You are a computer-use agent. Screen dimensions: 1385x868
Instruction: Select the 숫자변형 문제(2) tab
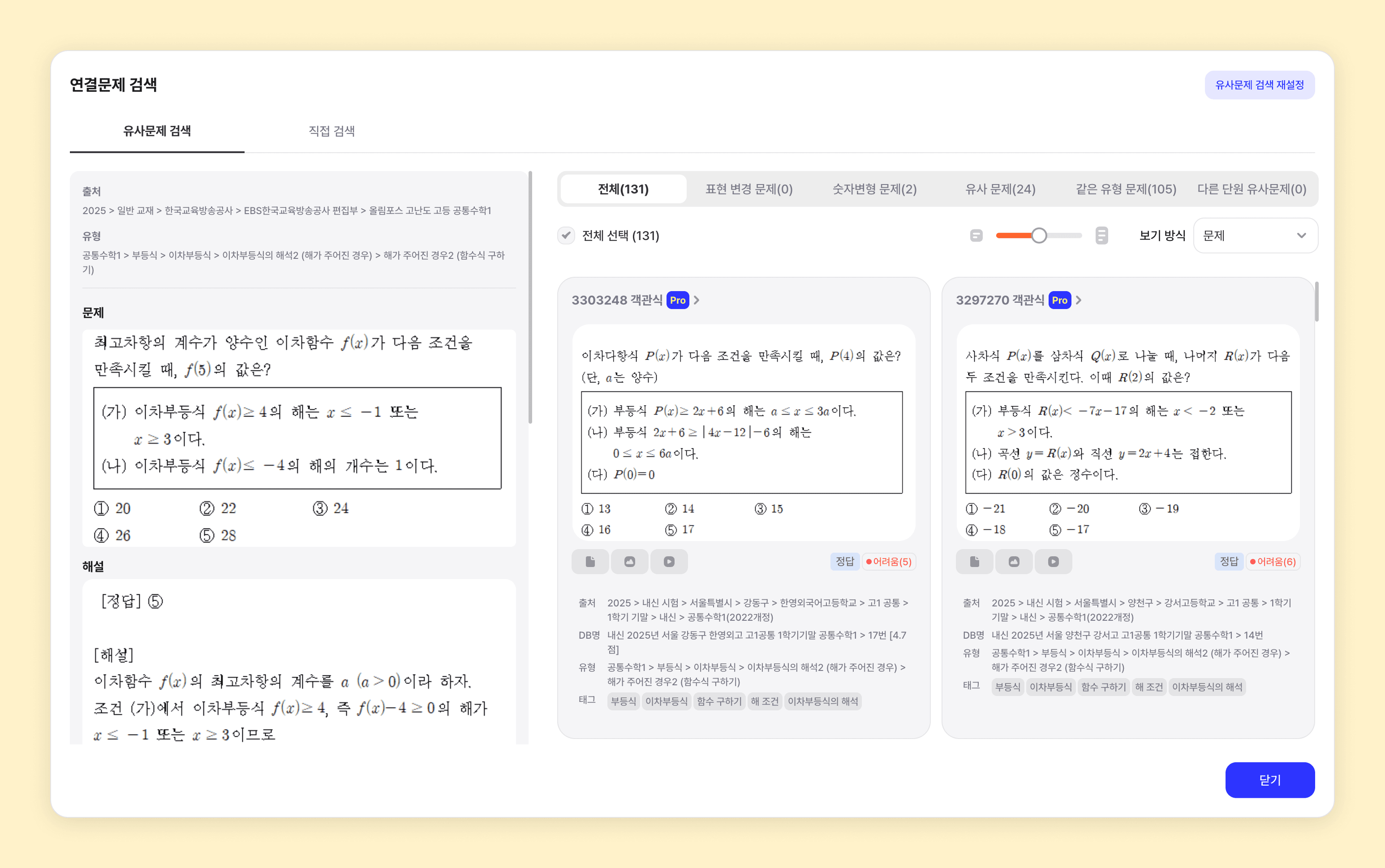pyautogui.click(x=875, y=189)
